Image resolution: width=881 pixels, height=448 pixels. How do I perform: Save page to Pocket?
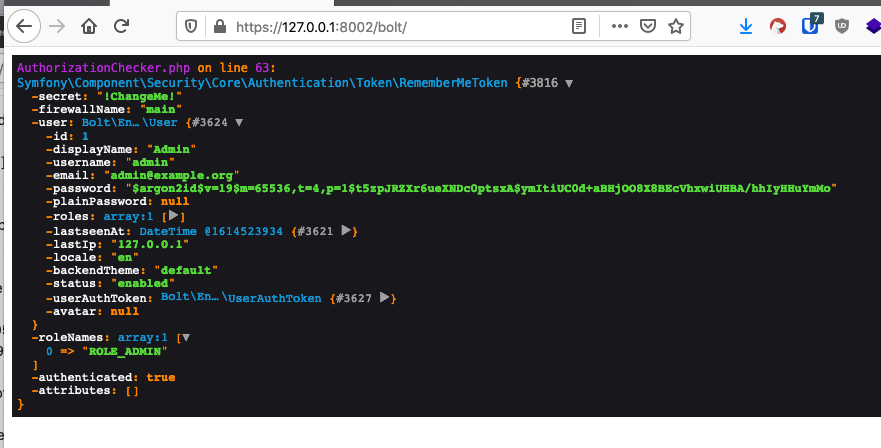[648, 26]
